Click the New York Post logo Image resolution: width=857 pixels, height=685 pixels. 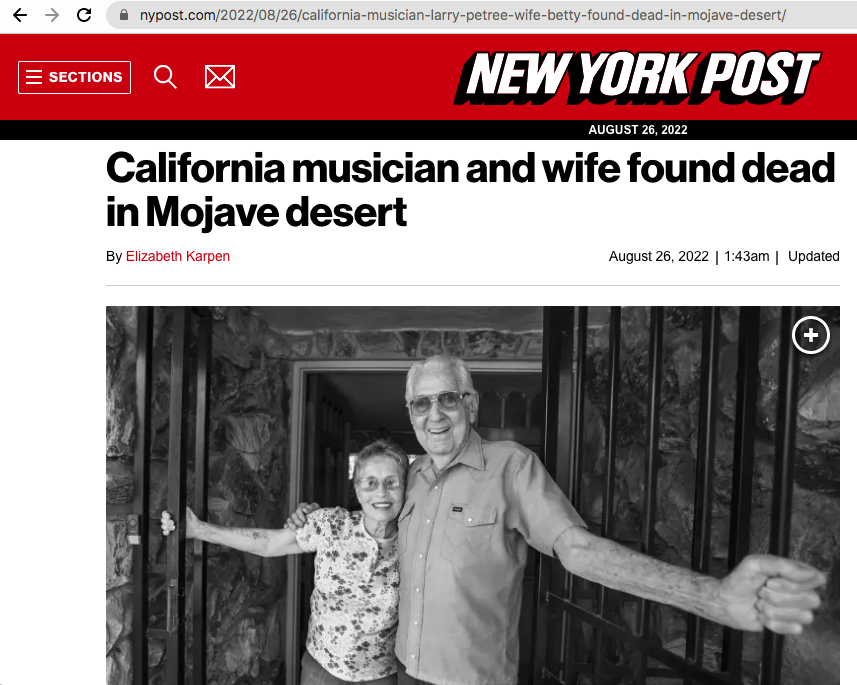[x=637, y=78]
